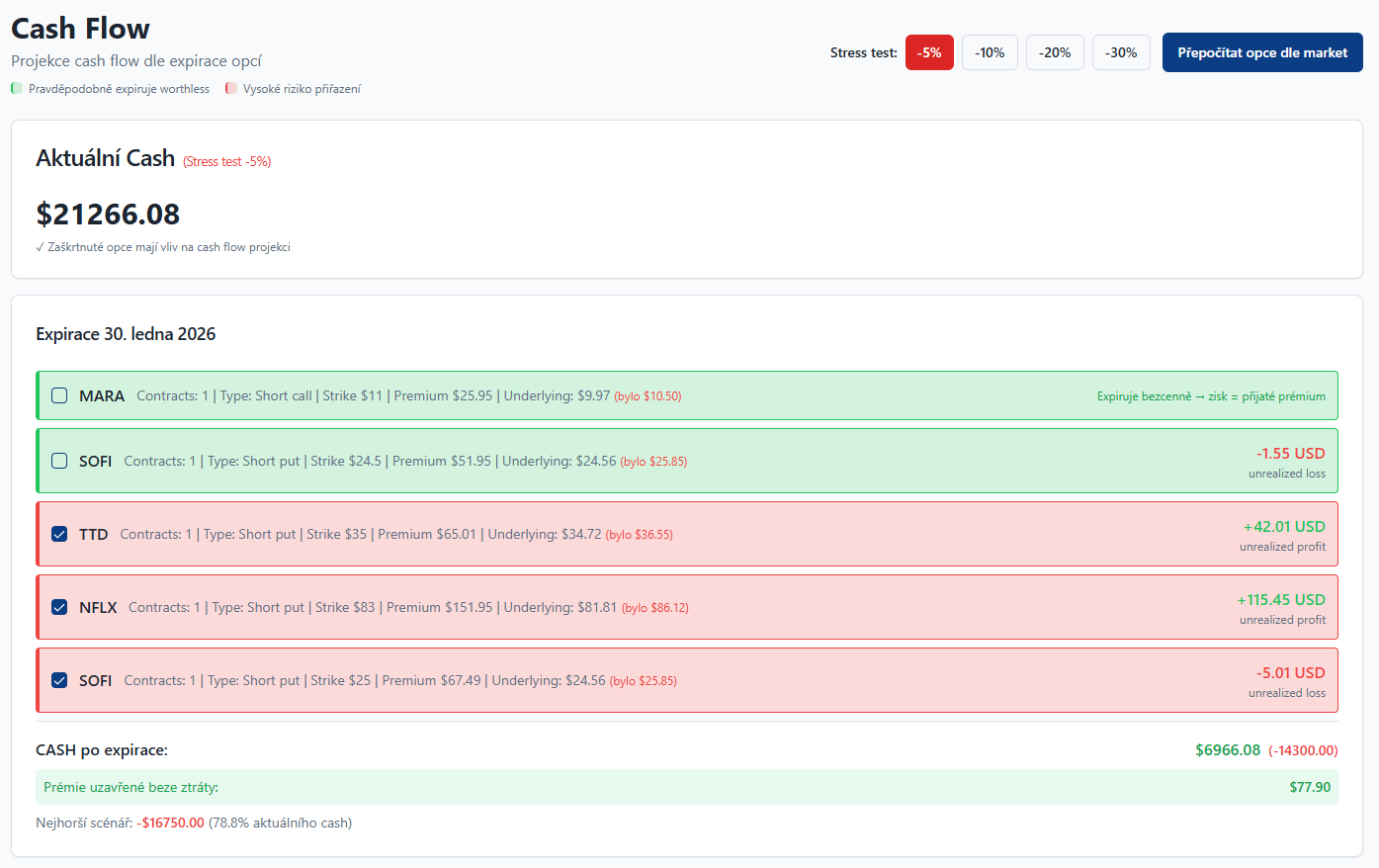Click Přepočítat opce dle market button

[x=1262, y=52]
